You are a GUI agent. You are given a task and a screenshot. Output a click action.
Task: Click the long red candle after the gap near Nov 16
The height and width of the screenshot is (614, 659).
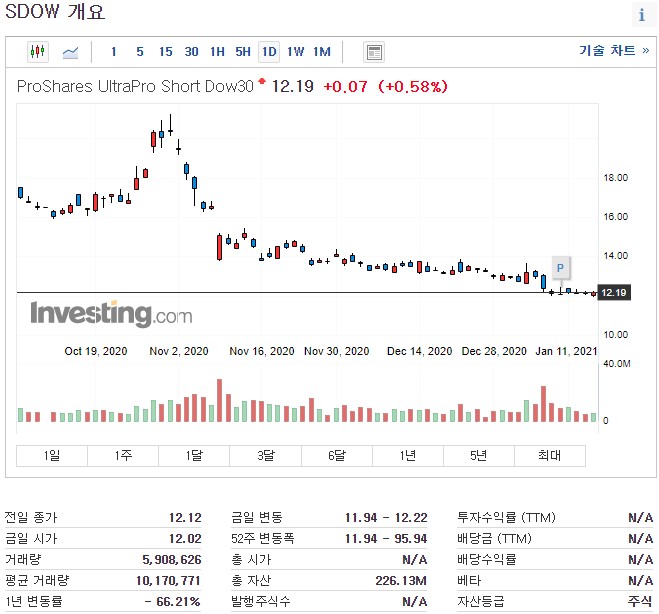coord(219,248)
